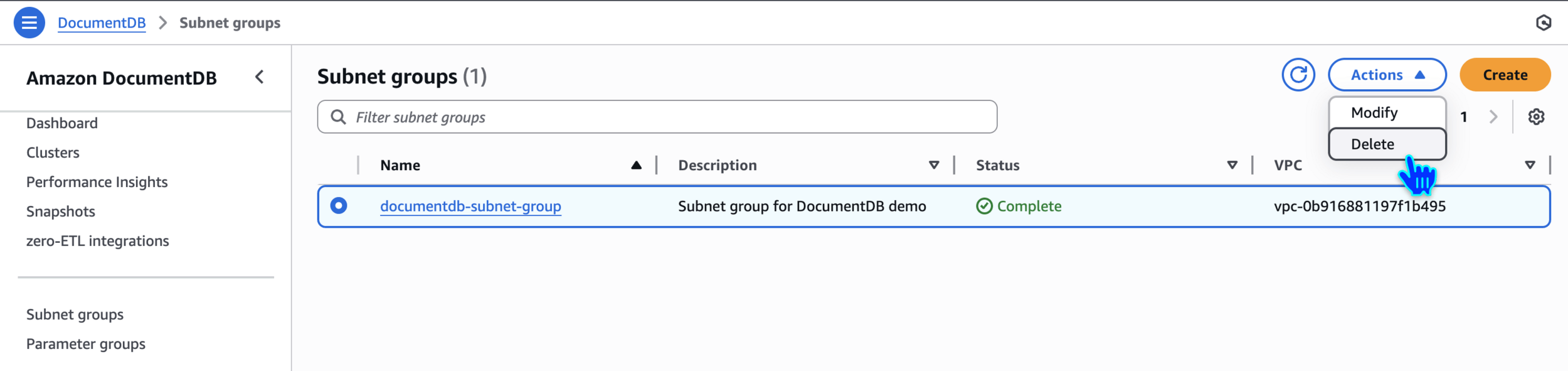The image size is (1568, 371).
Task: Sort by Description column arrow
Action: tap(934, 165)
